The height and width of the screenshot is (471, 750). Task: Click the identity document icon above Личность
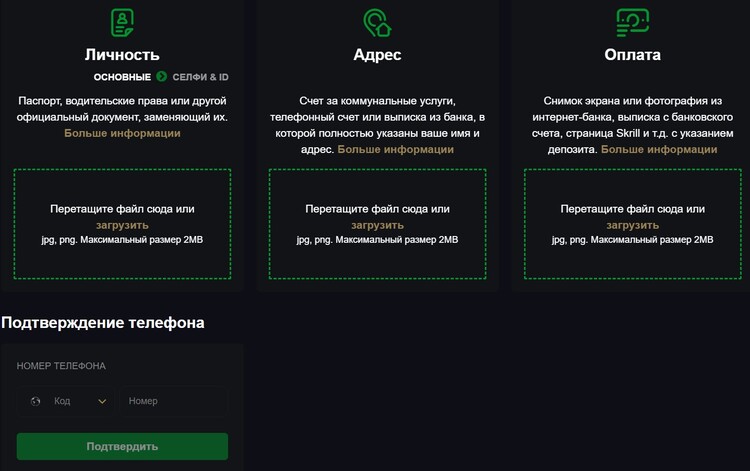122,20
